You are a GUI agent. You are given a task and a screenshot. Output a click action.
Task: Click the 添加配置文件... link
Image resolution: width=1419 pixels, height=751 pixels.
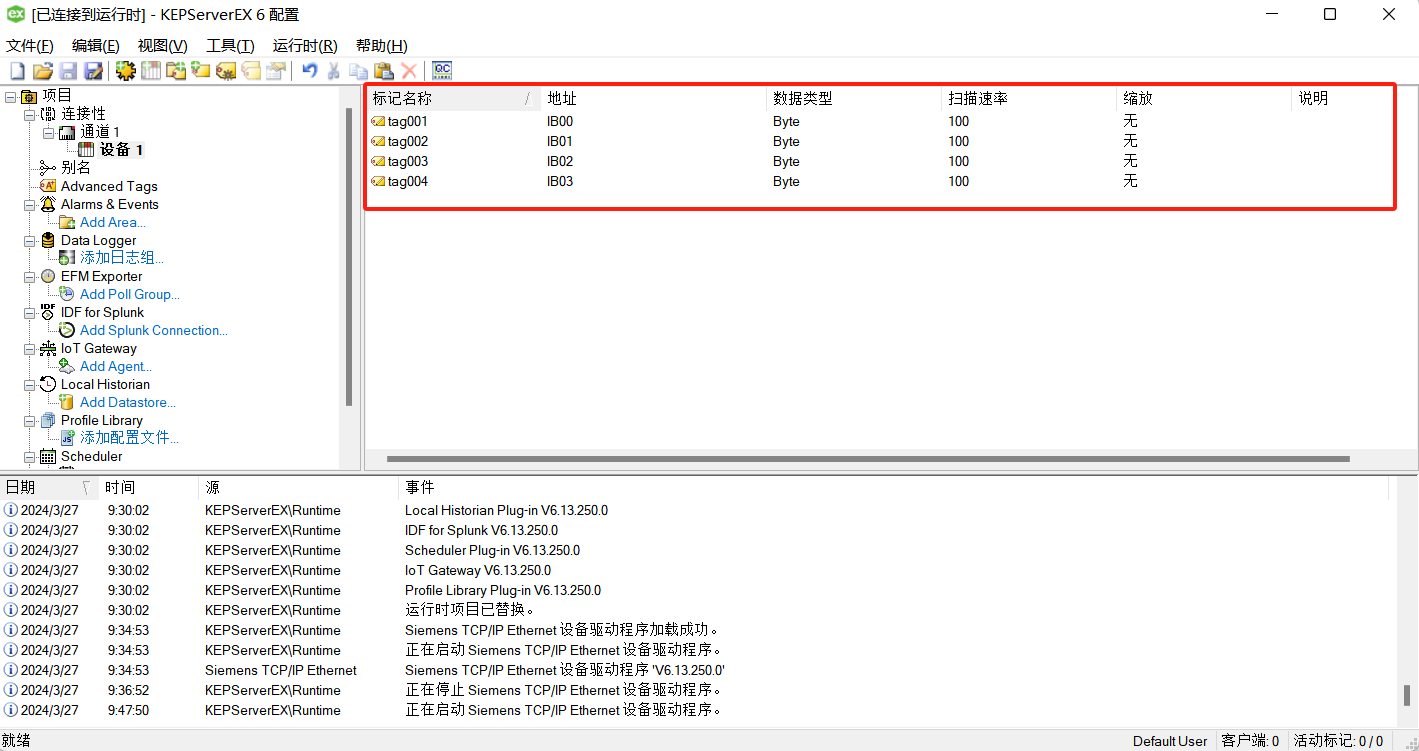[130, 438]
